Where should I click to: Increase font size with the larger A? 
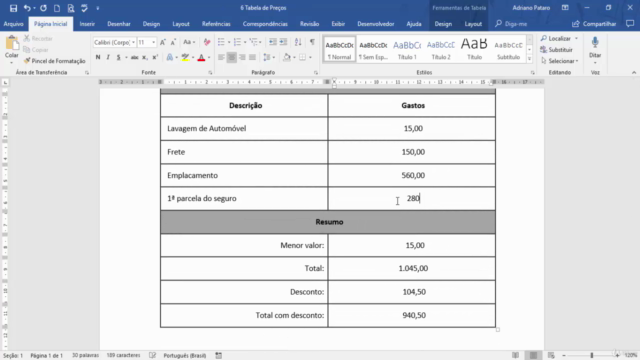click(x=162, y=42)
